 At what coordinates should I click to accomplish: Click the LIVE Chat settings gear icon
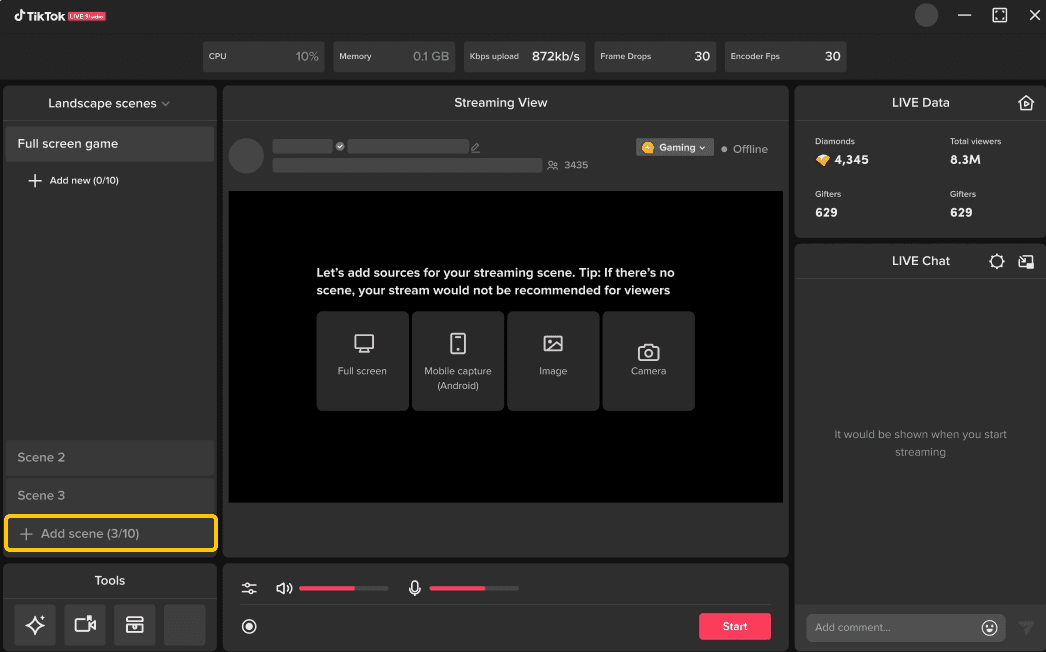tap(996, 261)
